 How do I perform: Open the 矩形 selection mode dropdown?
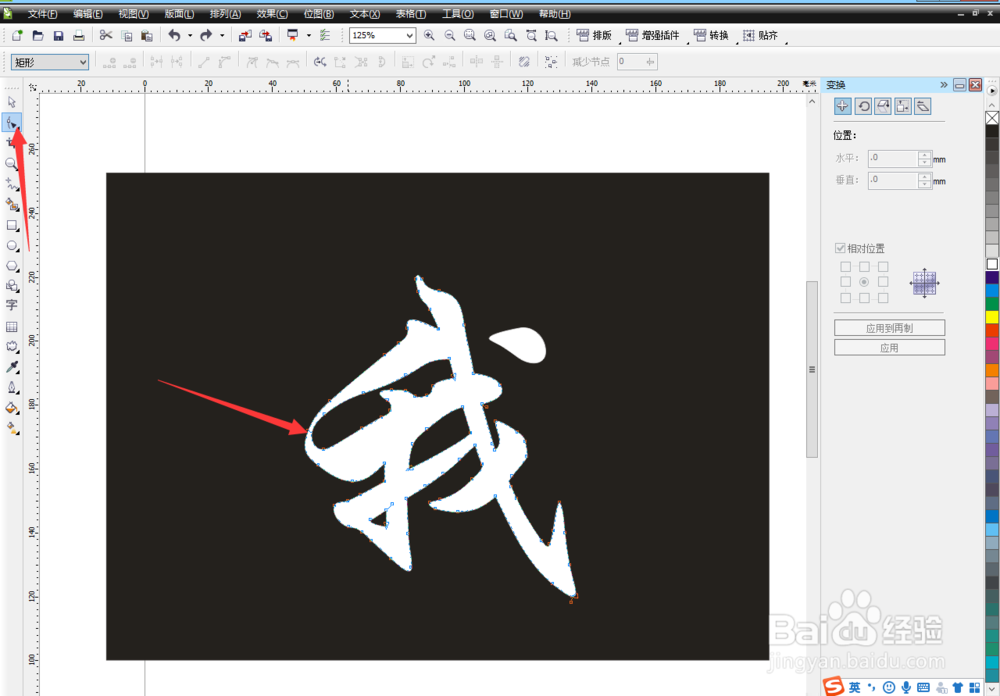tap(83, 62)
